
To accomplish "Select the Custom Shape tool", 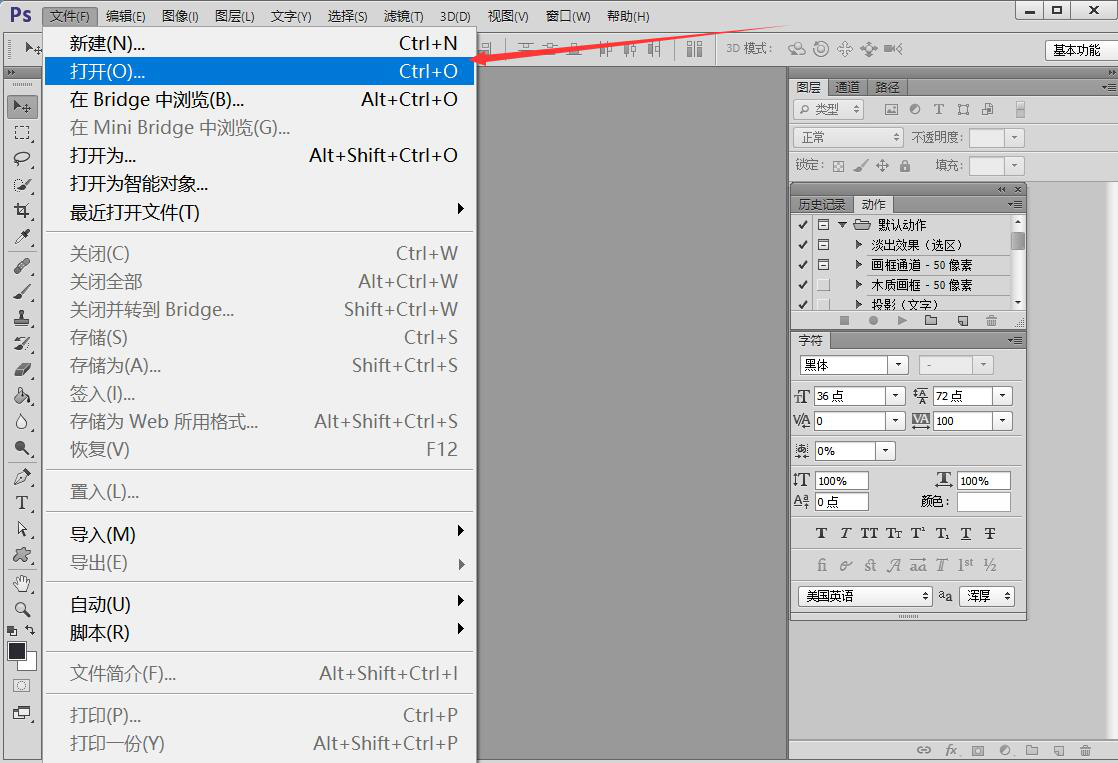I will click(22, 555).
